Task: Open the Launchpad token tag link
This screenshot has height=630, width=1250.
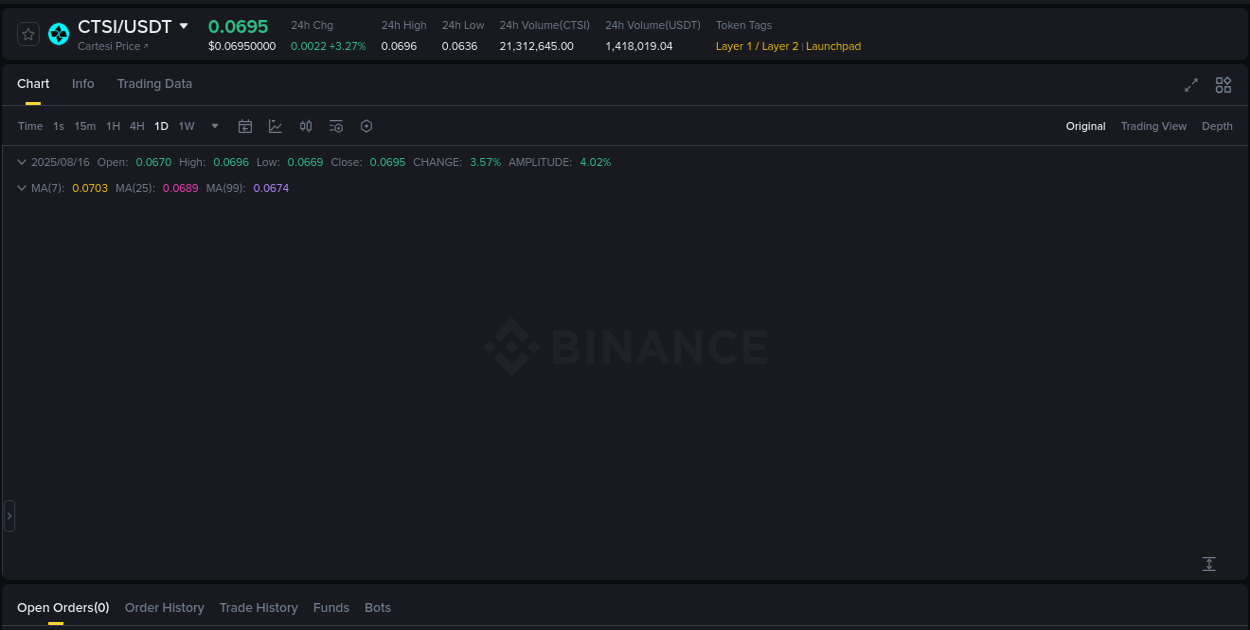Action: click(833, 46)
